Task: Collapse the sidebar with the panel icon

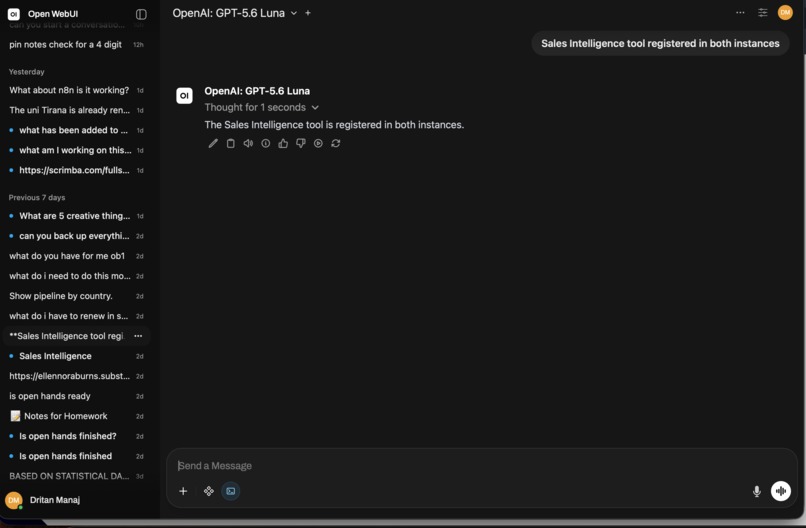Action: (141, 14)
